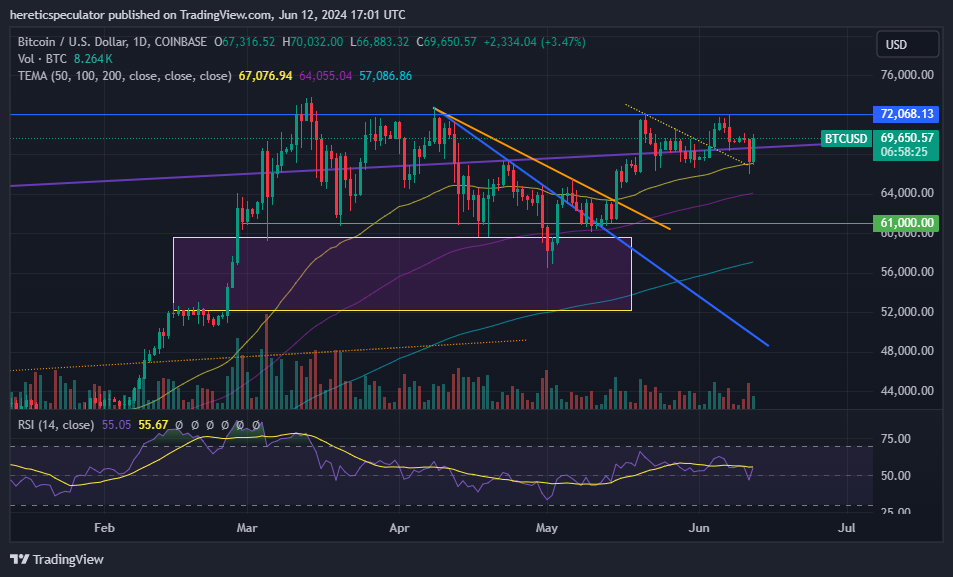Open the USD currency selector
The height and width of the screenshot is (577, 953).
(908, 44)
